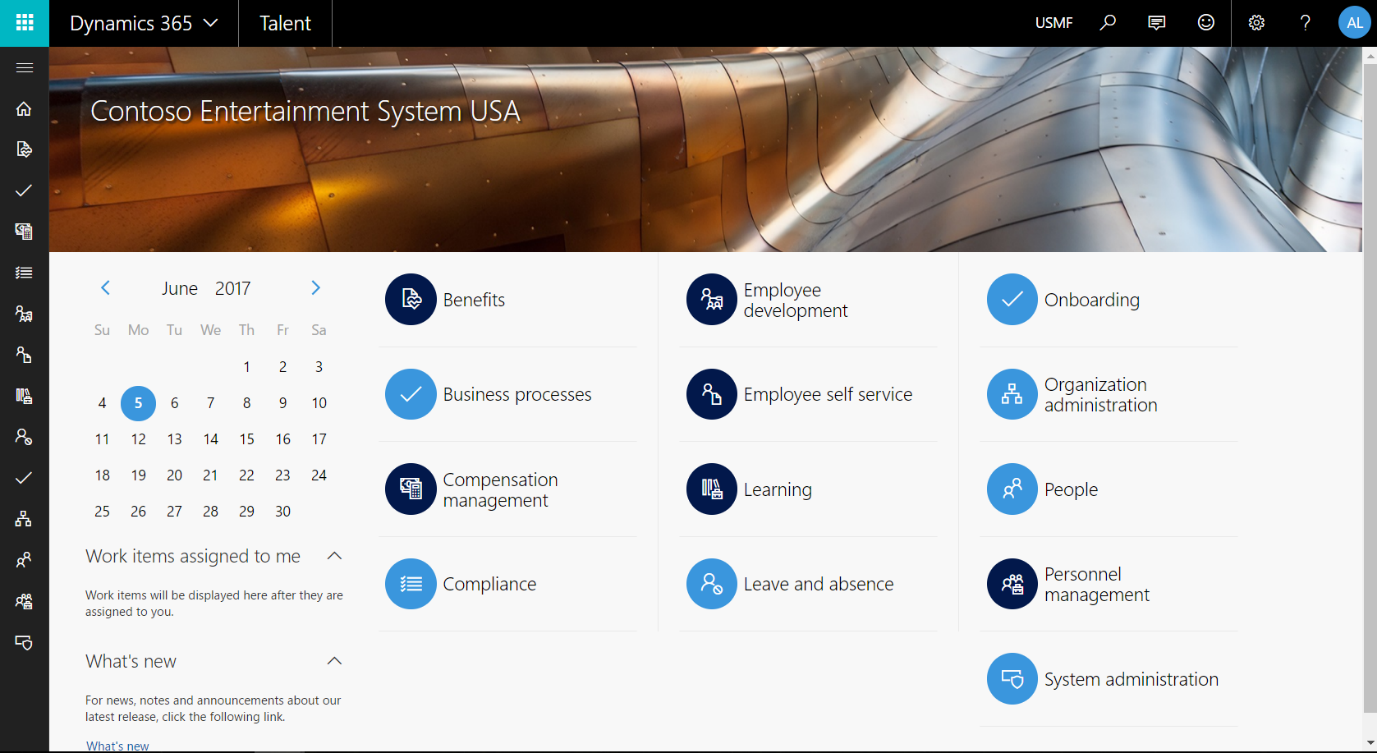Click the search magnifier in top bar
1377x753 pixels.
[x=1107, y=23]
